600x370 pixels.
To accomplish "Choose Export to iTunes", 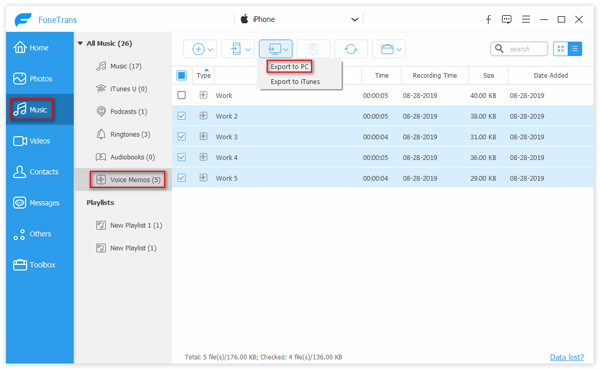I will [x=295, y=81].
